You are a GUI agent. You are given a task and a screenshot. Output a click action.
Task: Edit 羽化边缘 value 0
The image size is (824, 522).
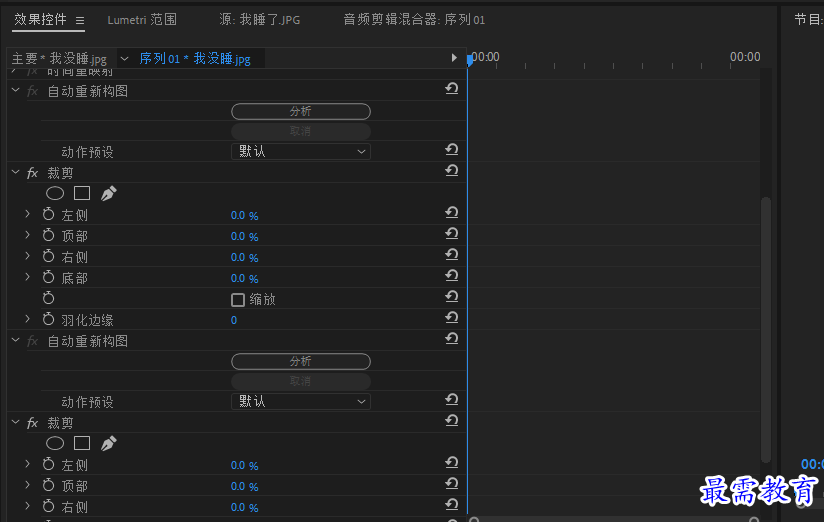coord(234,320)
